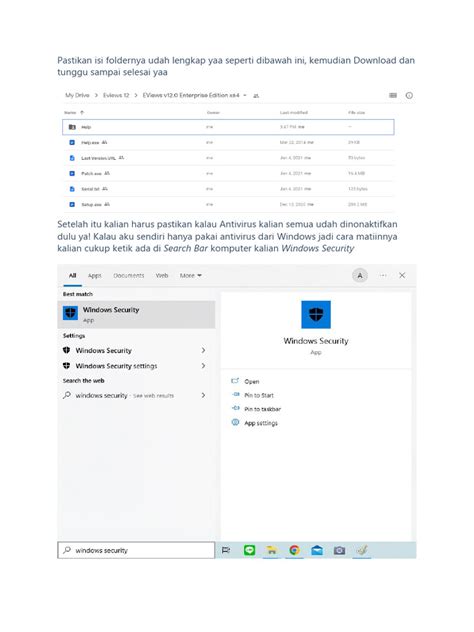Select the Help.exe row name
Image resolution: width=474 pixels, height=632 pixels.
click(90, 143)
